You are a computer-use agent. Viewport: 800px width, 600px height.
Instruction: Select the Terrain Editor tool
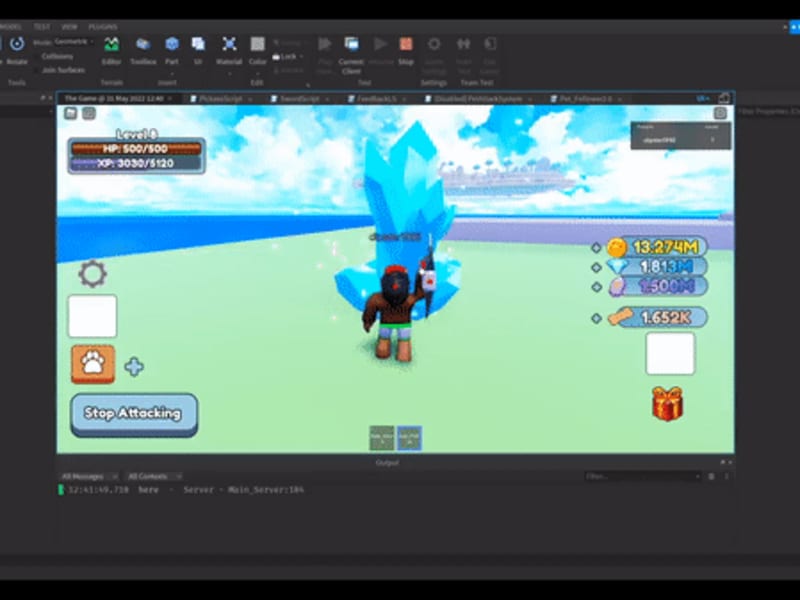pyautogui.click(x=111, y=47)
